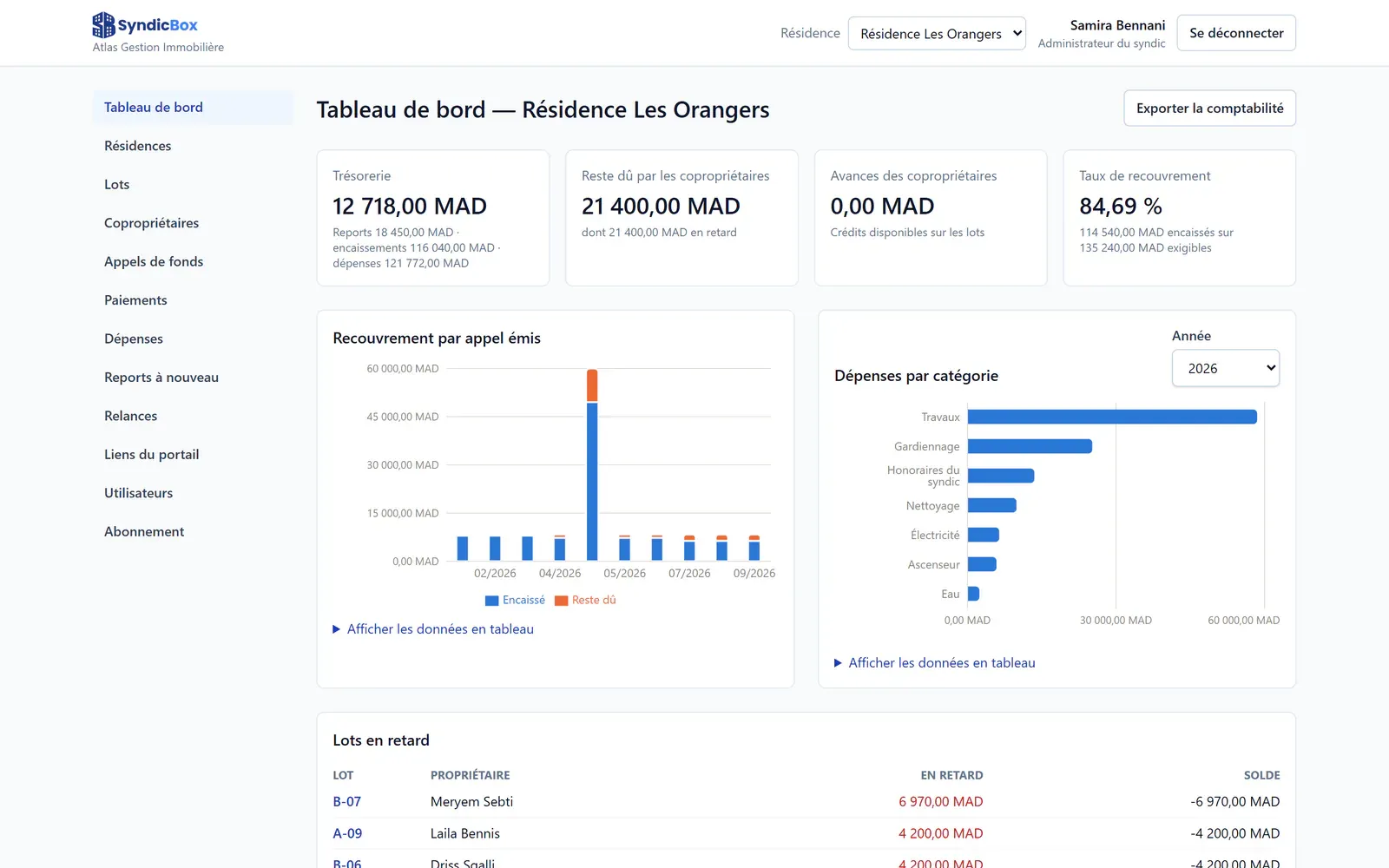Go to Dépenses in sidebar
The image size is (1389, 868).
click(x=193, y=339)
